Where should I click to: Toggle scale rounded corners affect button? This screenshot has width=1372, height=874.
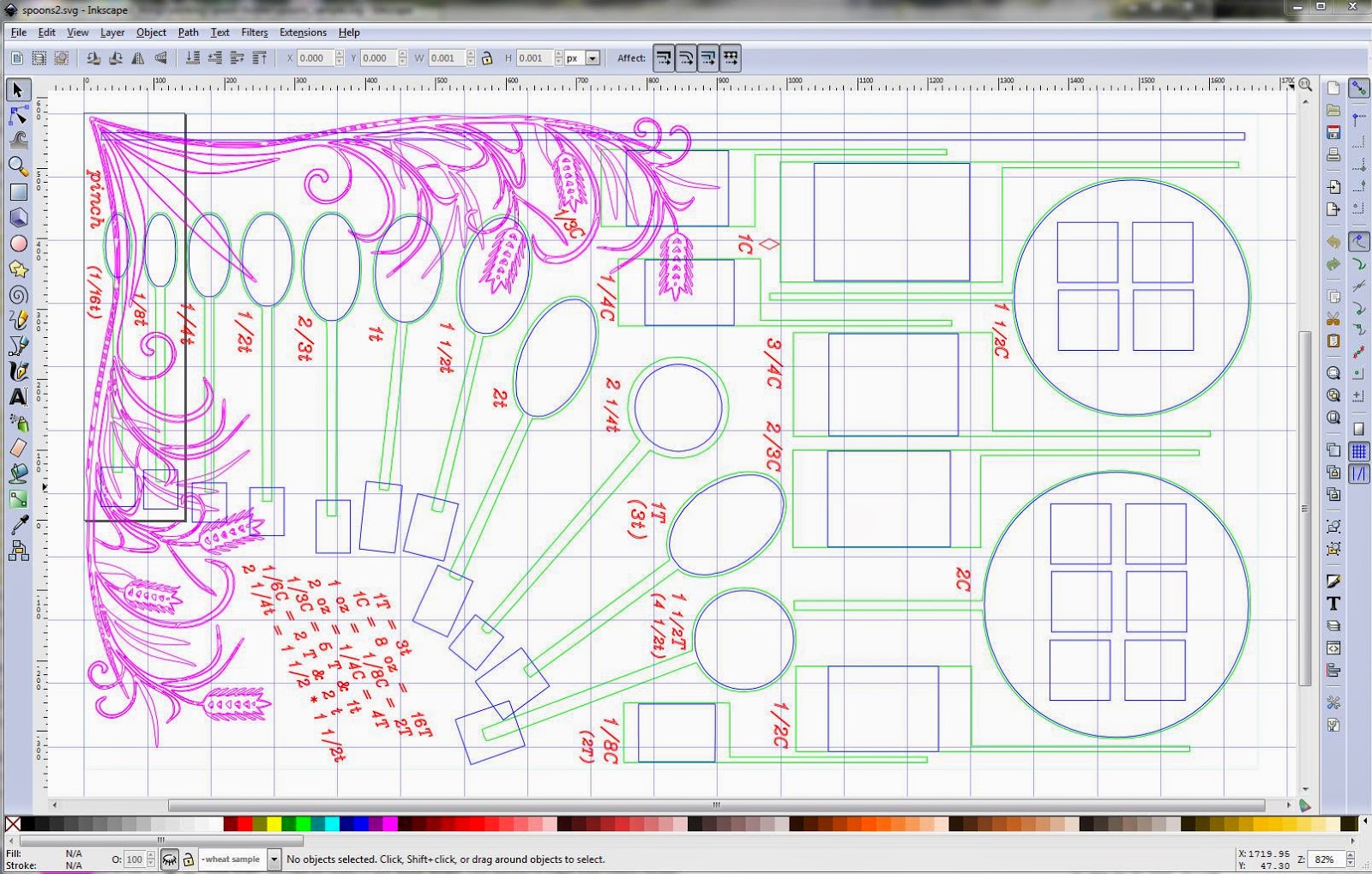point(686,58)
